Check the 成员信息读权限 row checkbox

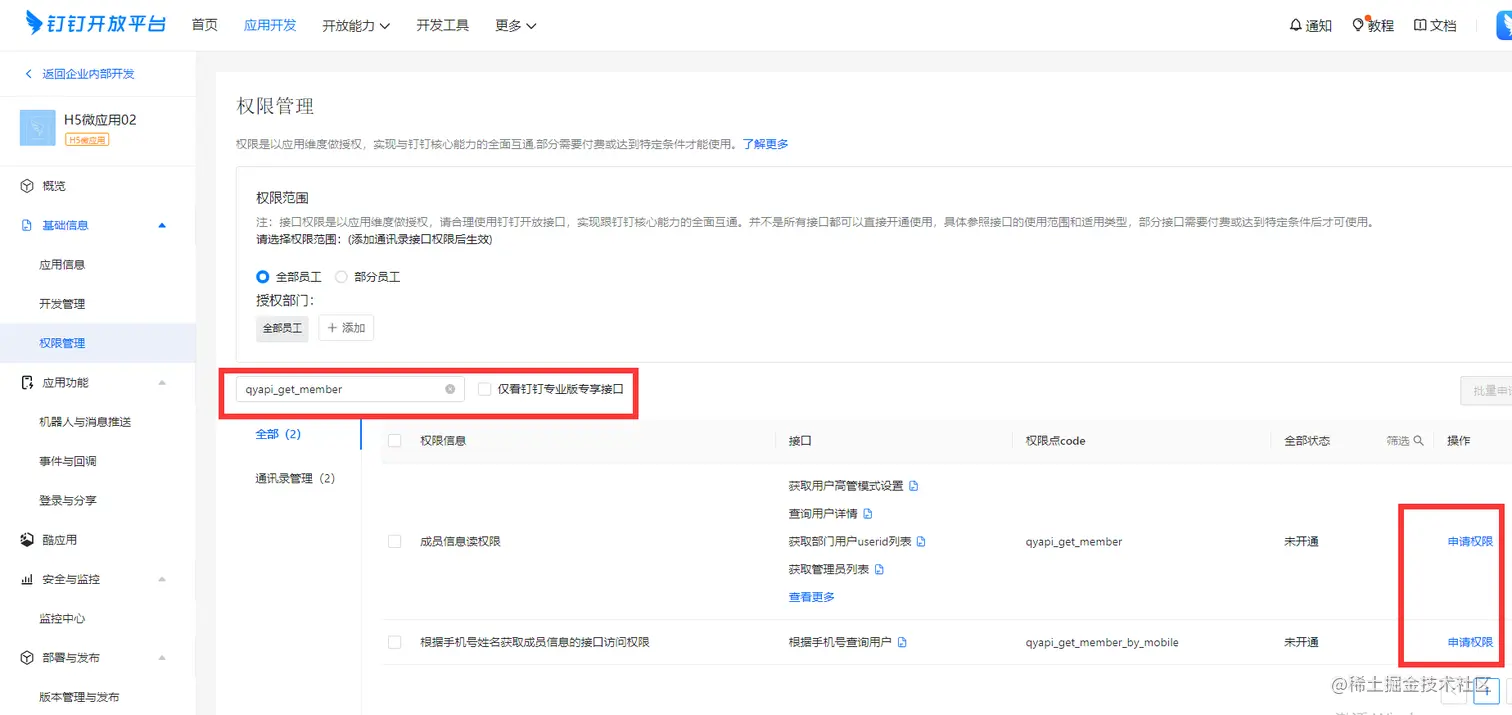coord(394,541)
